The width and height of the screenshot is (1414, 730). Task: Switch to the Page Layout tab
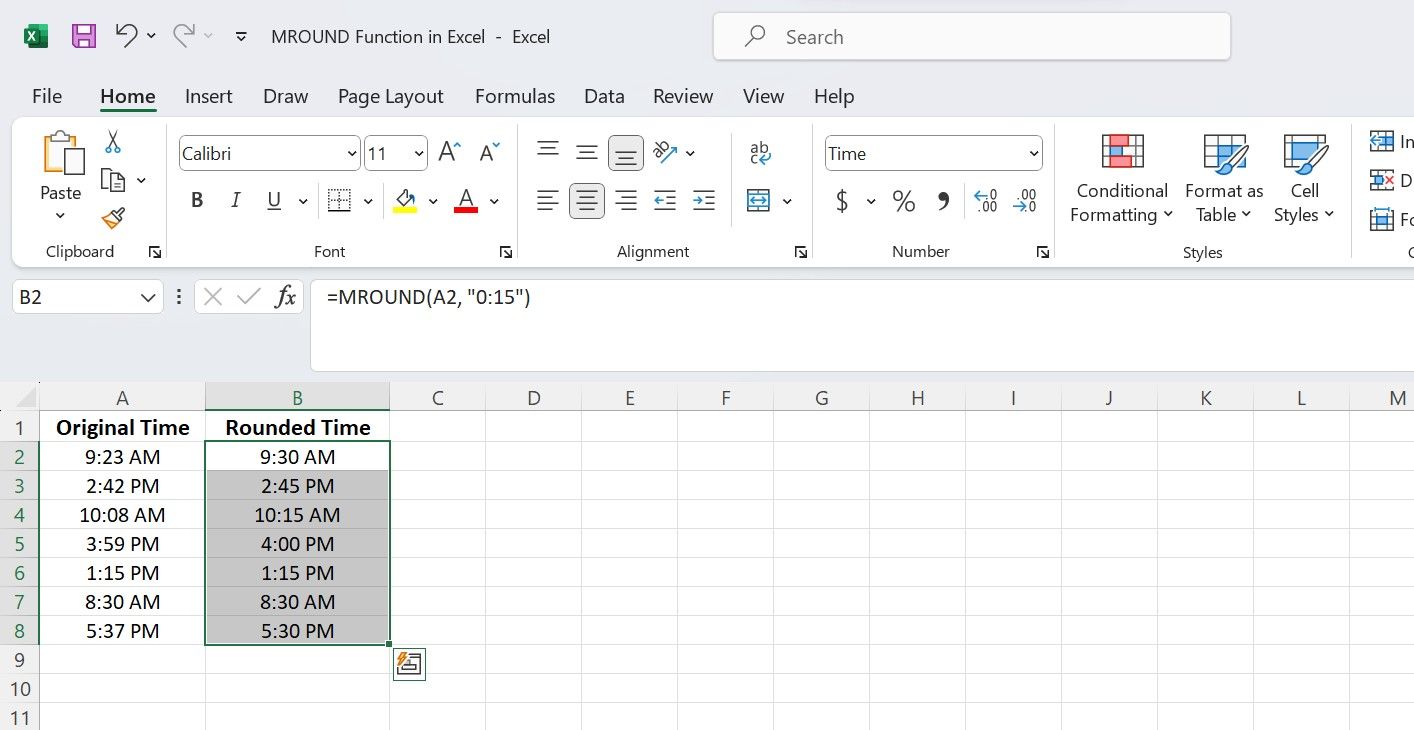point(390,96)
